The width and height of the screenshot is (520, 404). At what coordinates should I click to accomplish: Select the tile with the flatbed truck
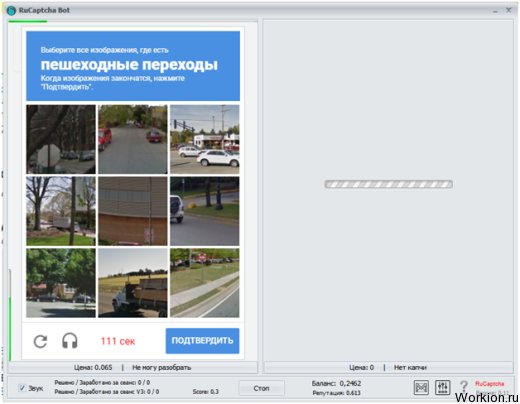[133, 283]
